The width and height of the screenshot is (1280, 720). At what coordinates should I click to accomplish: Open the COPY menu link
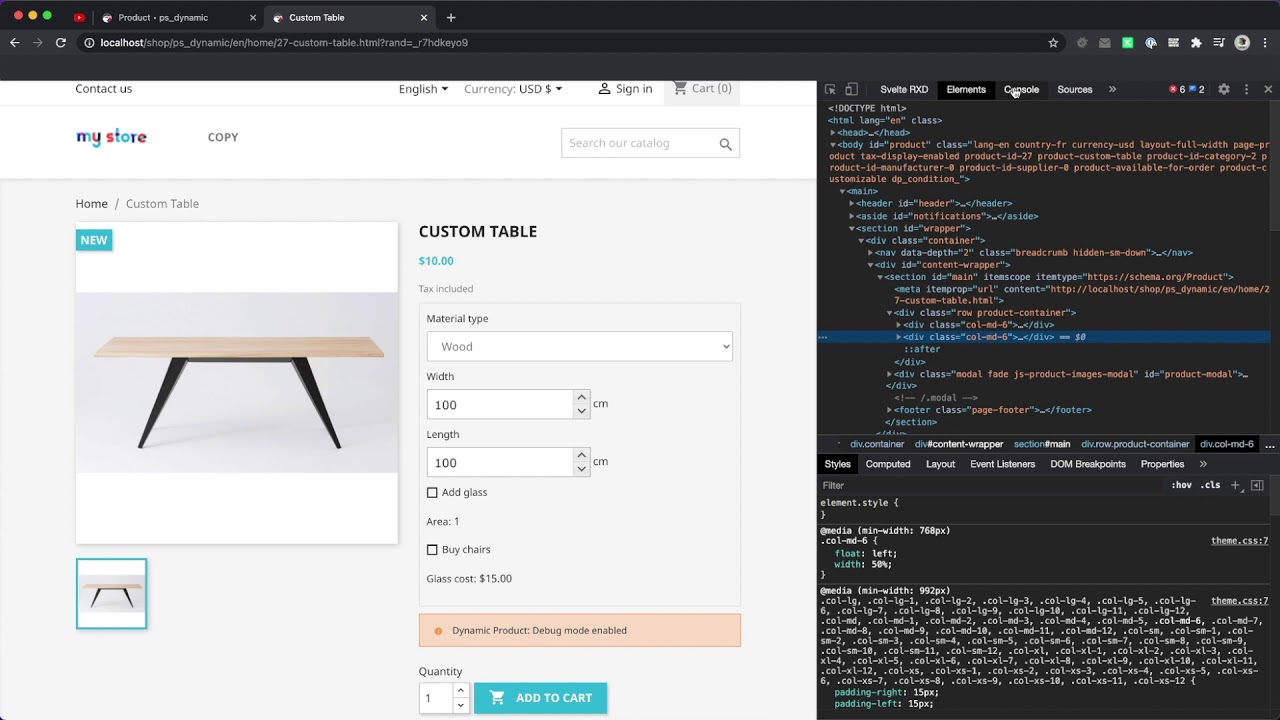pyautogui.click(x=223, y=137)
